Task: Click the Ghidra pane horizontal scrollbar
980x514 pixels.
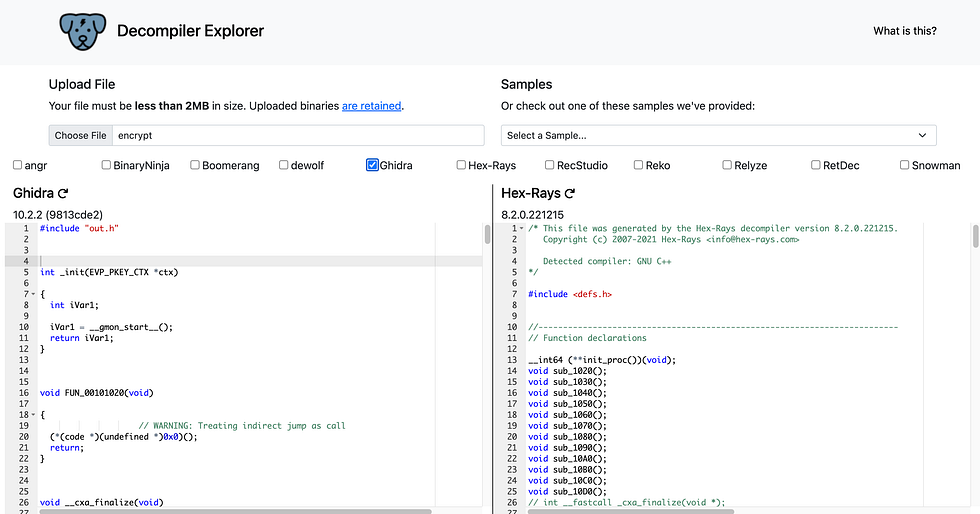Action: click(x=235, y=511)
